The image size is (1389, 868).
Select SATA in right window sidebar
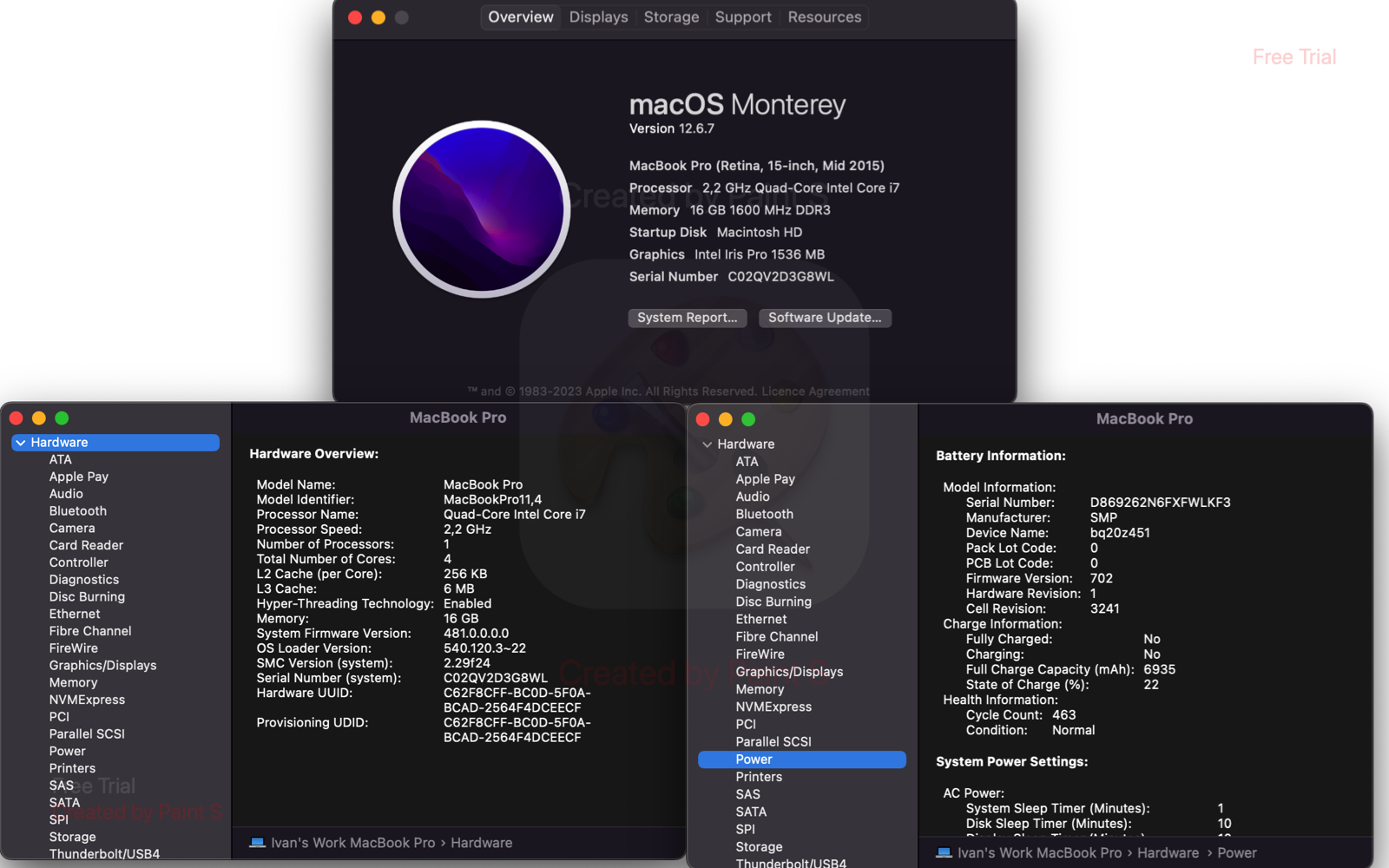(752, 812)
